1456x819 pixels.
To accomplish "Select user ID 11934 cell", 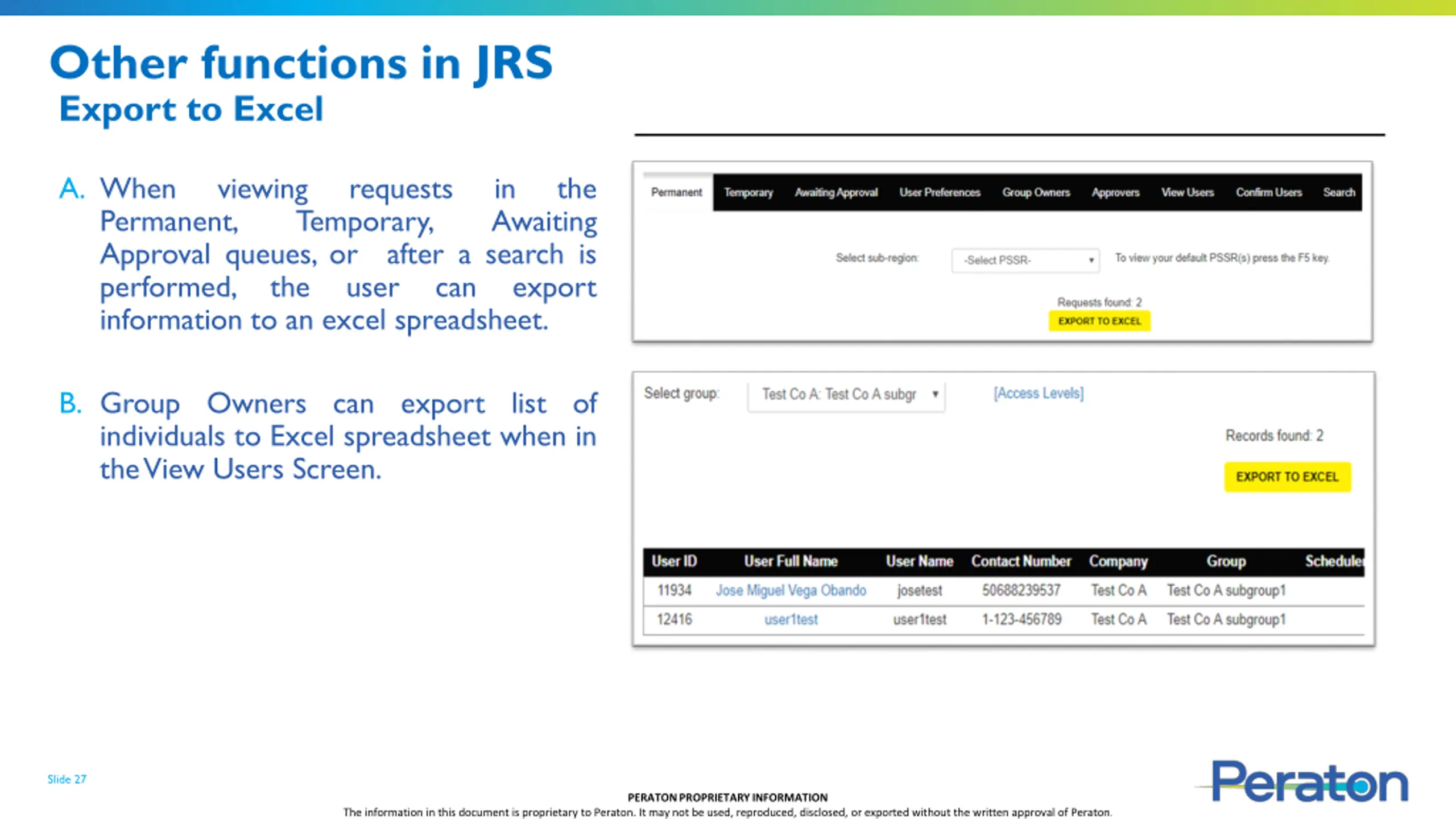I will (x=674, y=590).
